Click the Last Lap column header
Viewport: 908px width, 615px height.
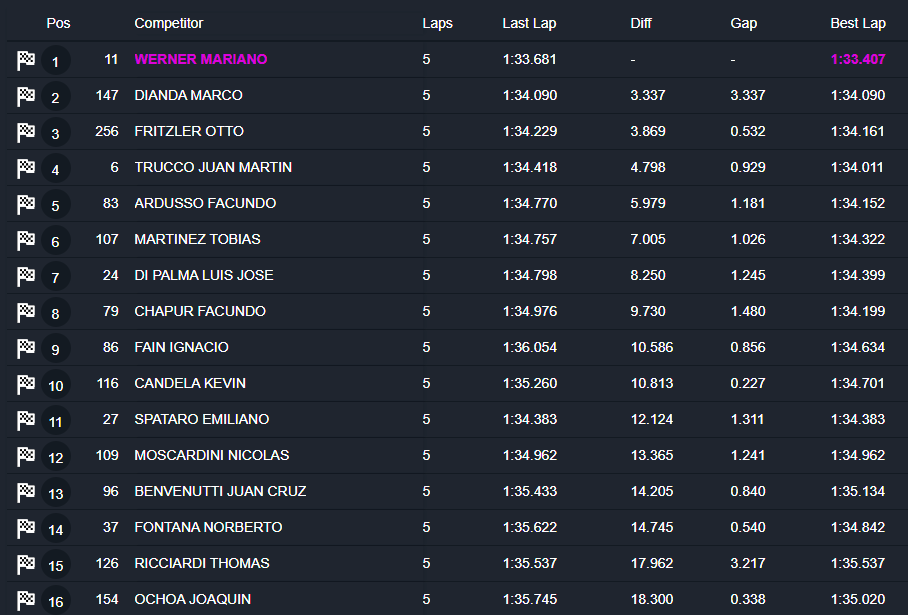pyautogui.click(x=529, y=23)
